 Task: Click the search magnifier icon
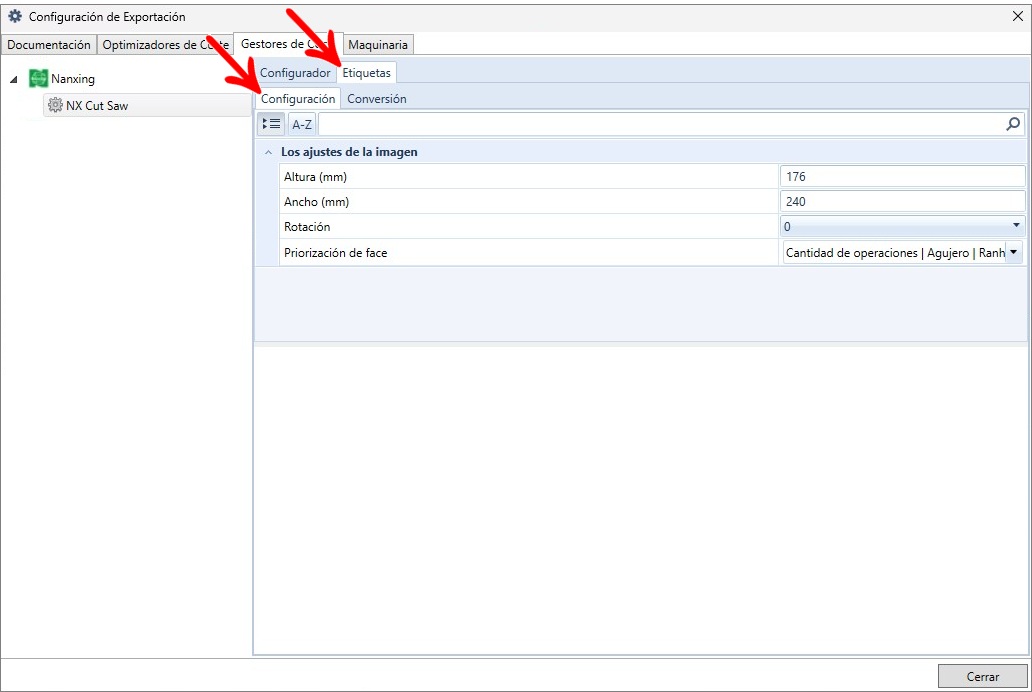[x=1013, y=124]
